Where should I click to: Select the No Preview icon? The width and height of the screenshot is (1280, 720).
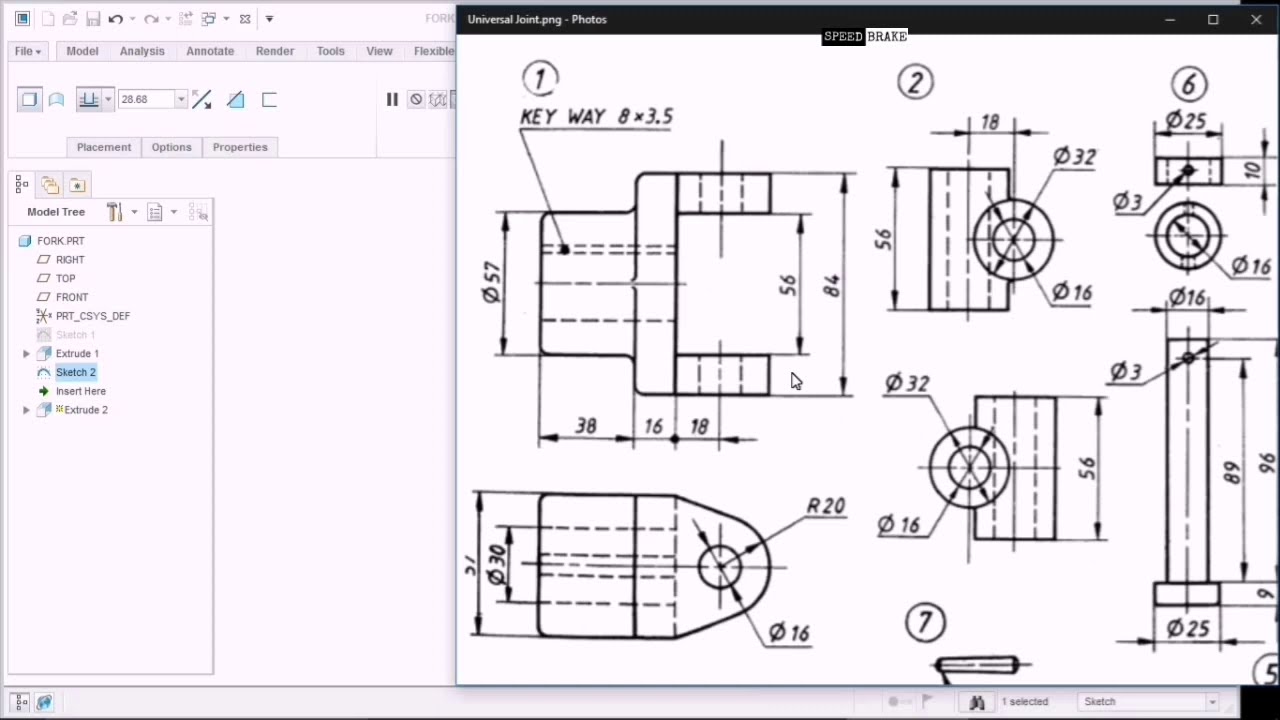[416, 99]
